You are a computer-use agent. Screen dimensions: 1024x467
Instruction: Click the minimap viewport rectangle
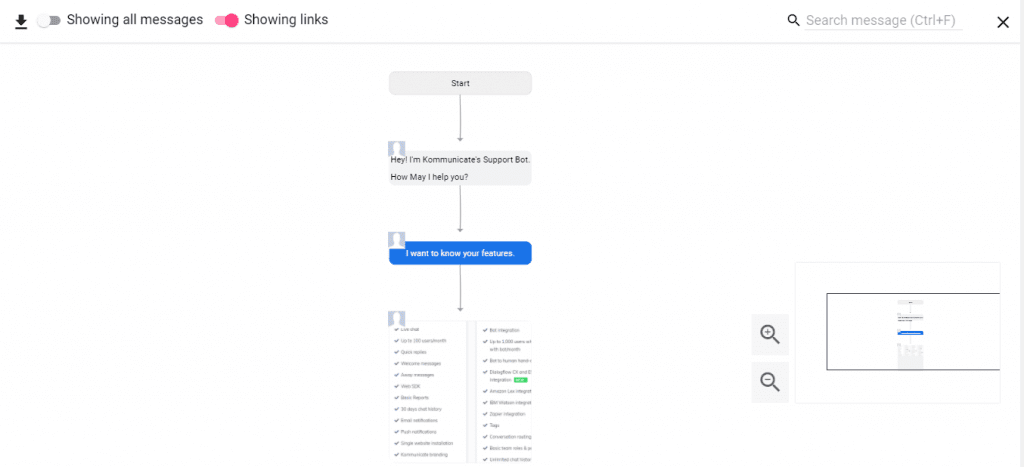click(913, 331)
